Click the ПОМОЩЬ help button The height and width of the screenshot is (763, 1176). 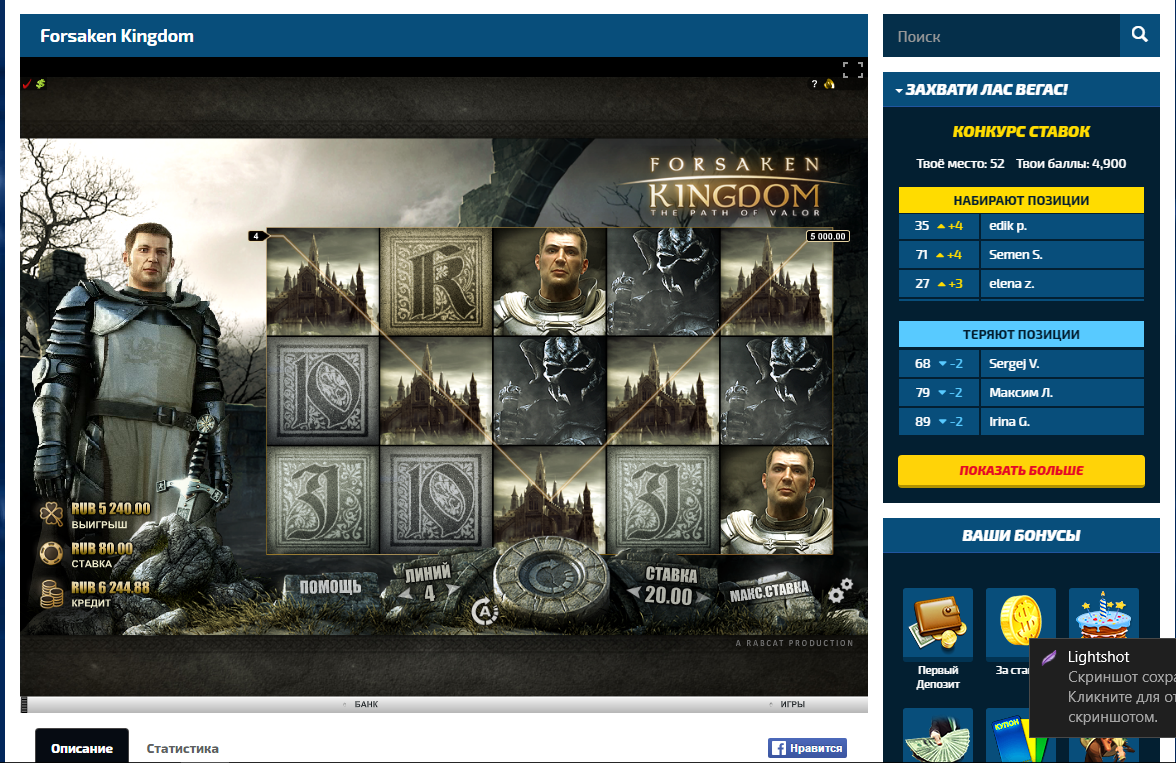330,587
